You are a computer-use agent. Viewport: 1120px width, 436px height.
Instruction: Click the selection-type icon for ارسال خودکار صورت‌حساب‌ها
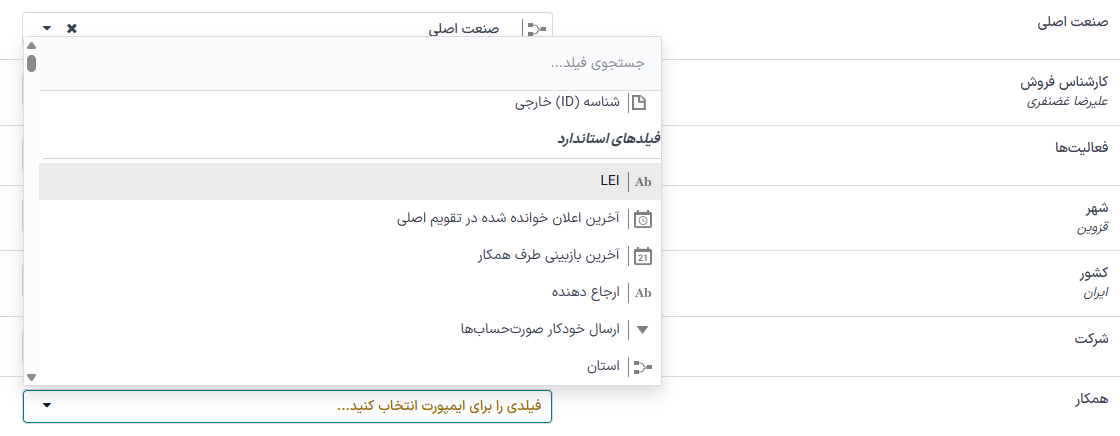(643, 329)
